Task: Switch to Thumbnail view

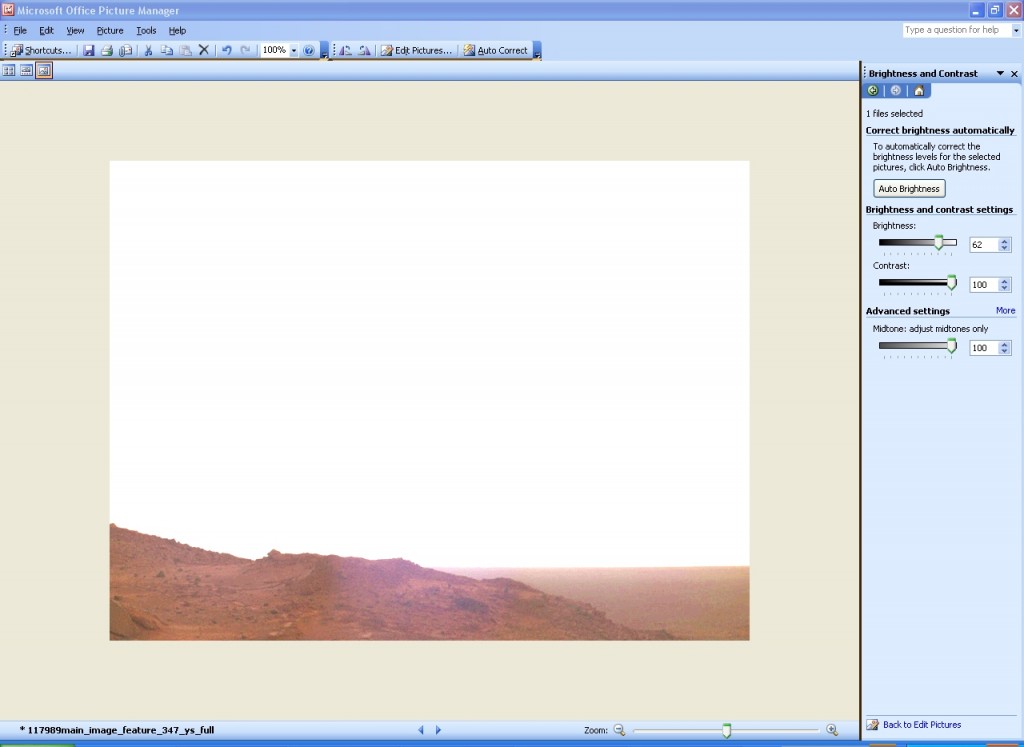Action: (10, 70)
